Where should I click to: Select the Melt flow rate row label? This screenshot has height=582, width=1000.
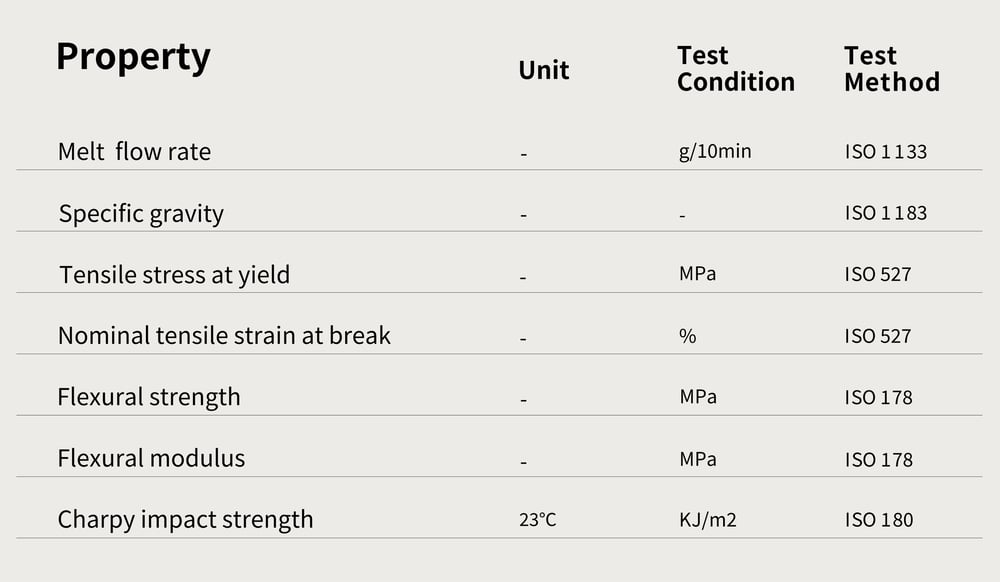coord(134,152)
